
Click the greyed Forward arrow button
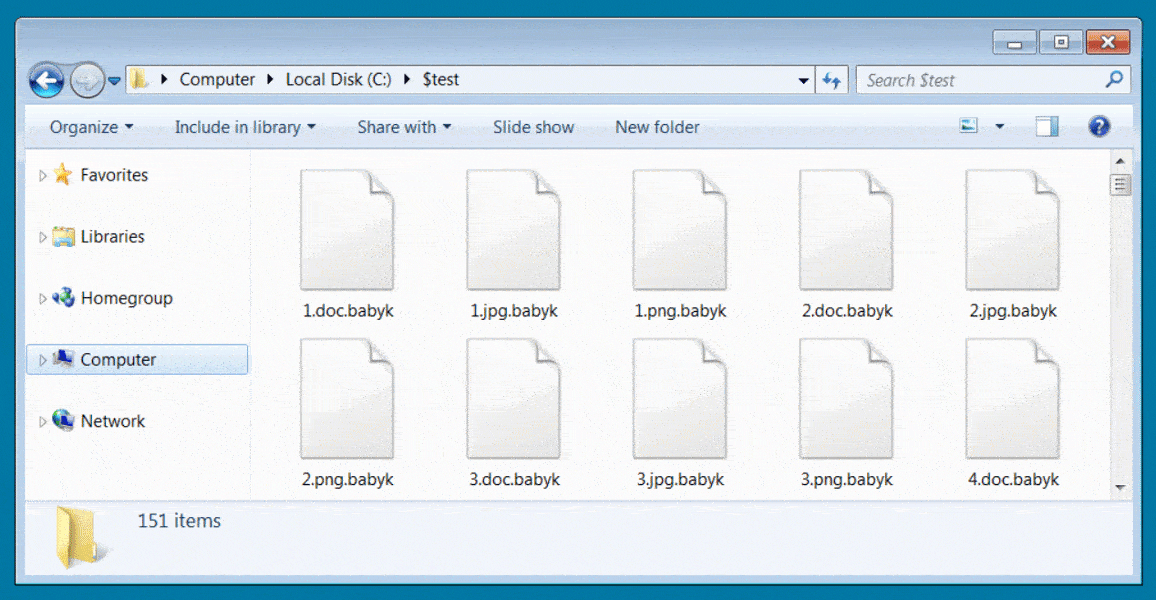click(86, 80)
